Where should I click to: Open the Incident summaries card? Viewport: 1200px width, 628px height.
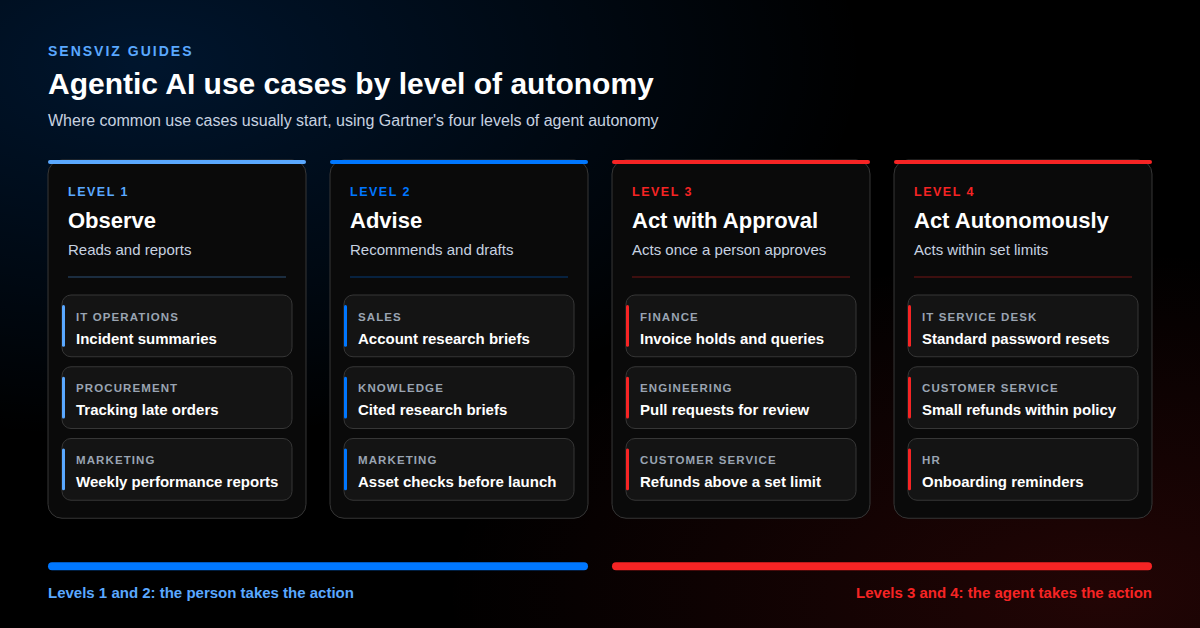pyautogui.click(x=177, y=326)
